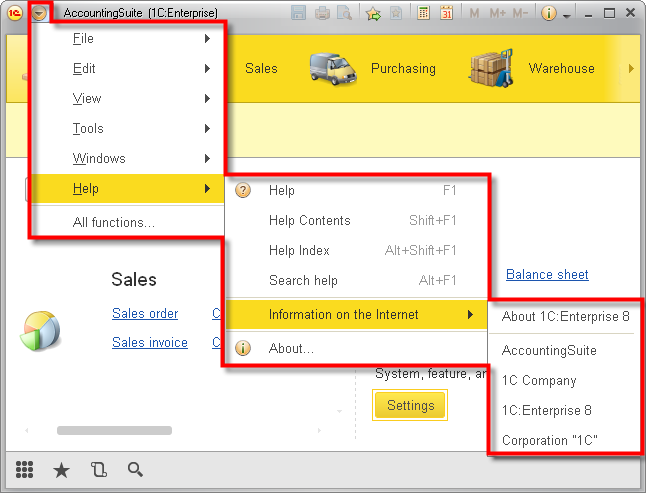Expand the Tools submenu arrow

[x=207, y=129]
